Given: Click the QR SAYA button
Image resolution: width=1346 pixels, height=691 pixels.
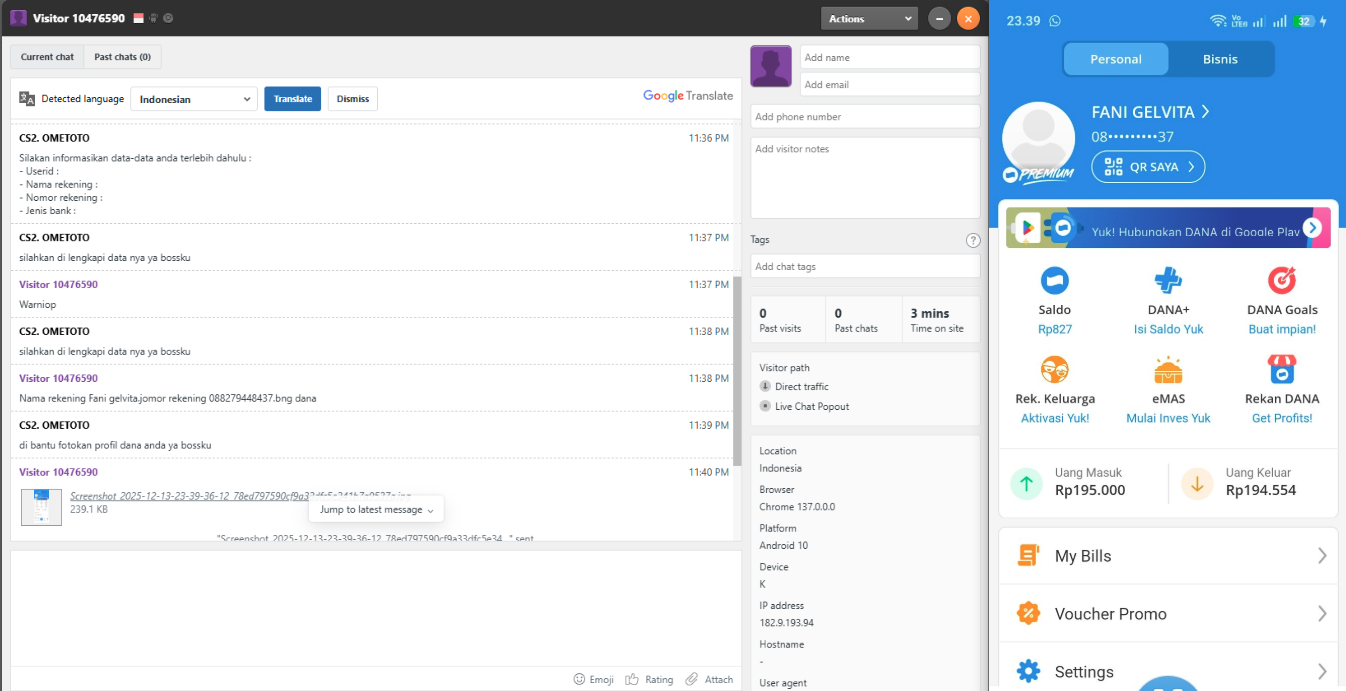Looking at the screenshot, I should [x=1148, y=167].
